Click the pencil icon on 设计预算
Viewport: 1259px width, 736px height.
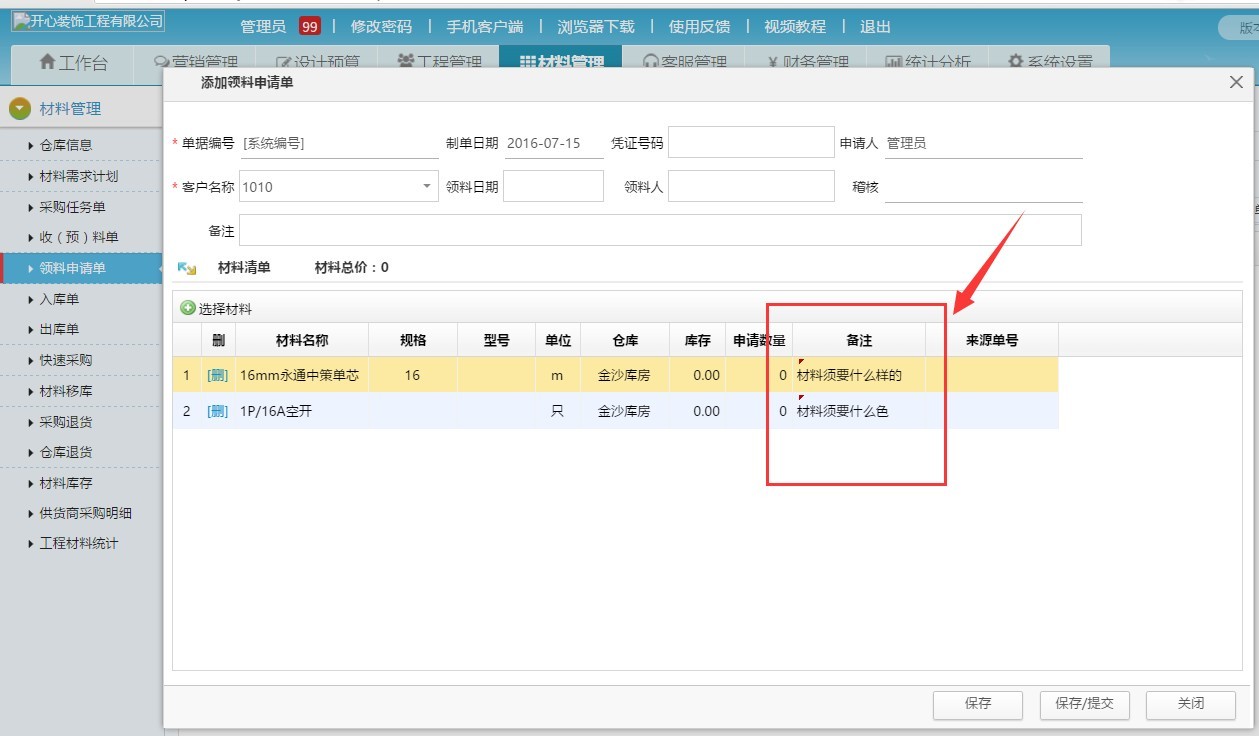pyautogui.click(x=284, y=60)
